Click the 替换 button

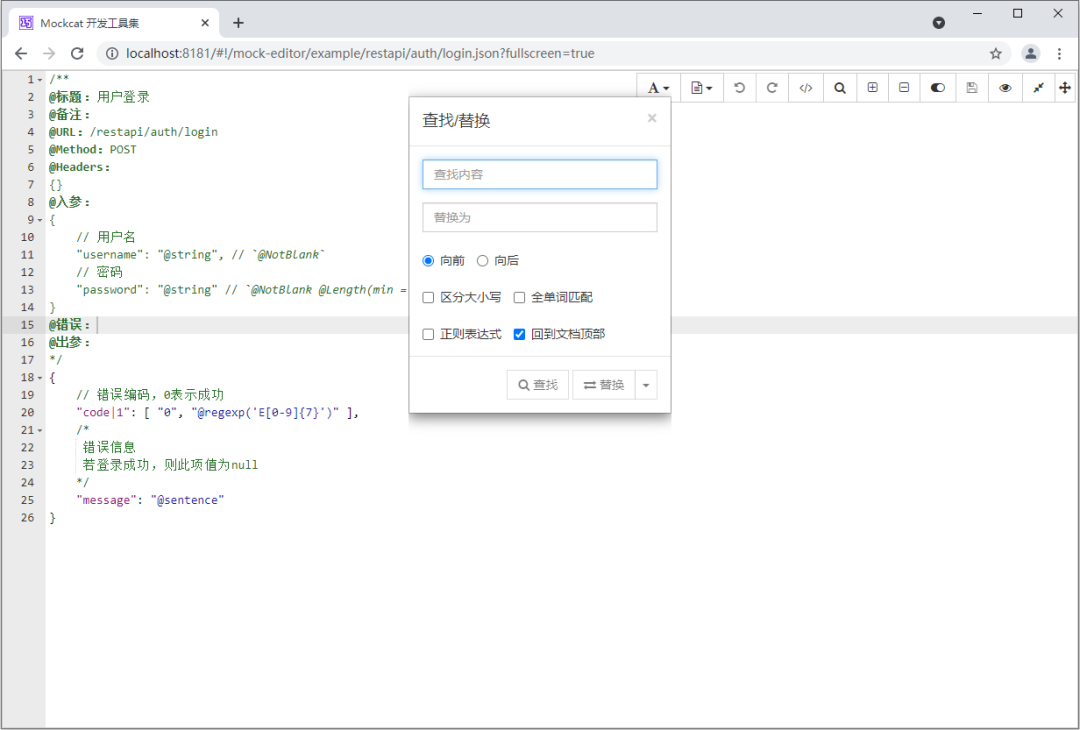[x=604, y=385]
